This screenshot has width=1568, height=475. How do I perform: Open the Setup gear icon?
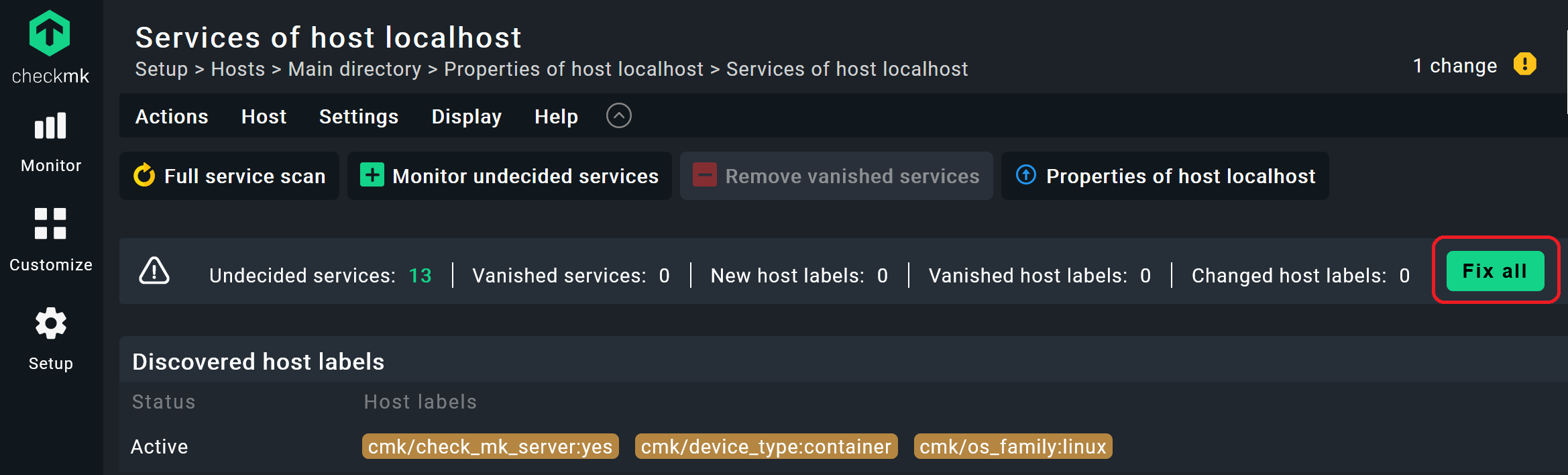coord(50,324)
